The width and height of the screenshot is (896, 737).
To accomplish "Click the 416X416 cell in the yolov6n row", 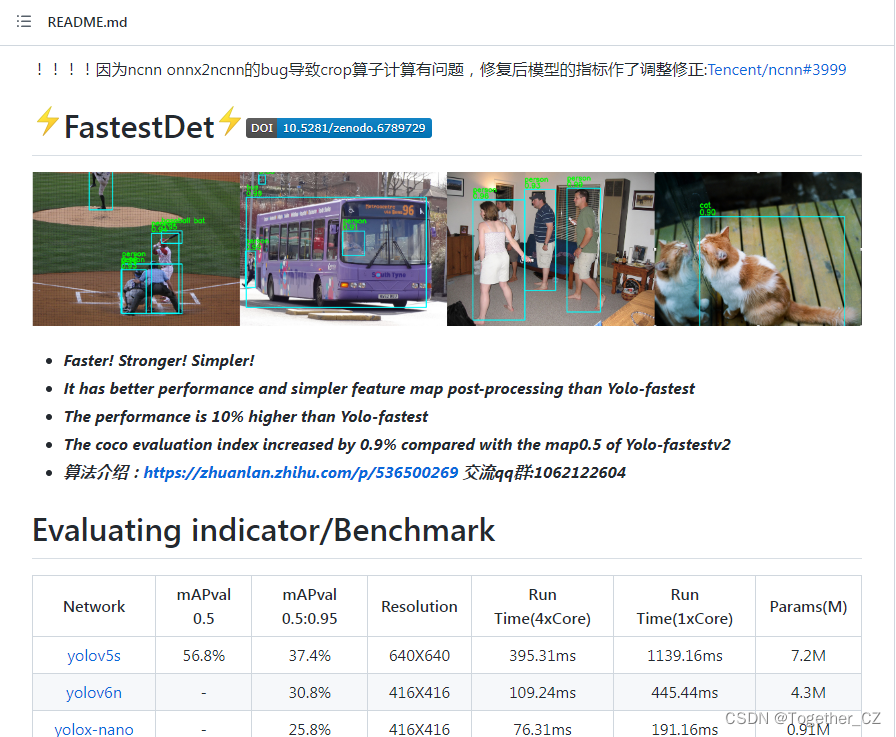I will (x=419, y=692).
